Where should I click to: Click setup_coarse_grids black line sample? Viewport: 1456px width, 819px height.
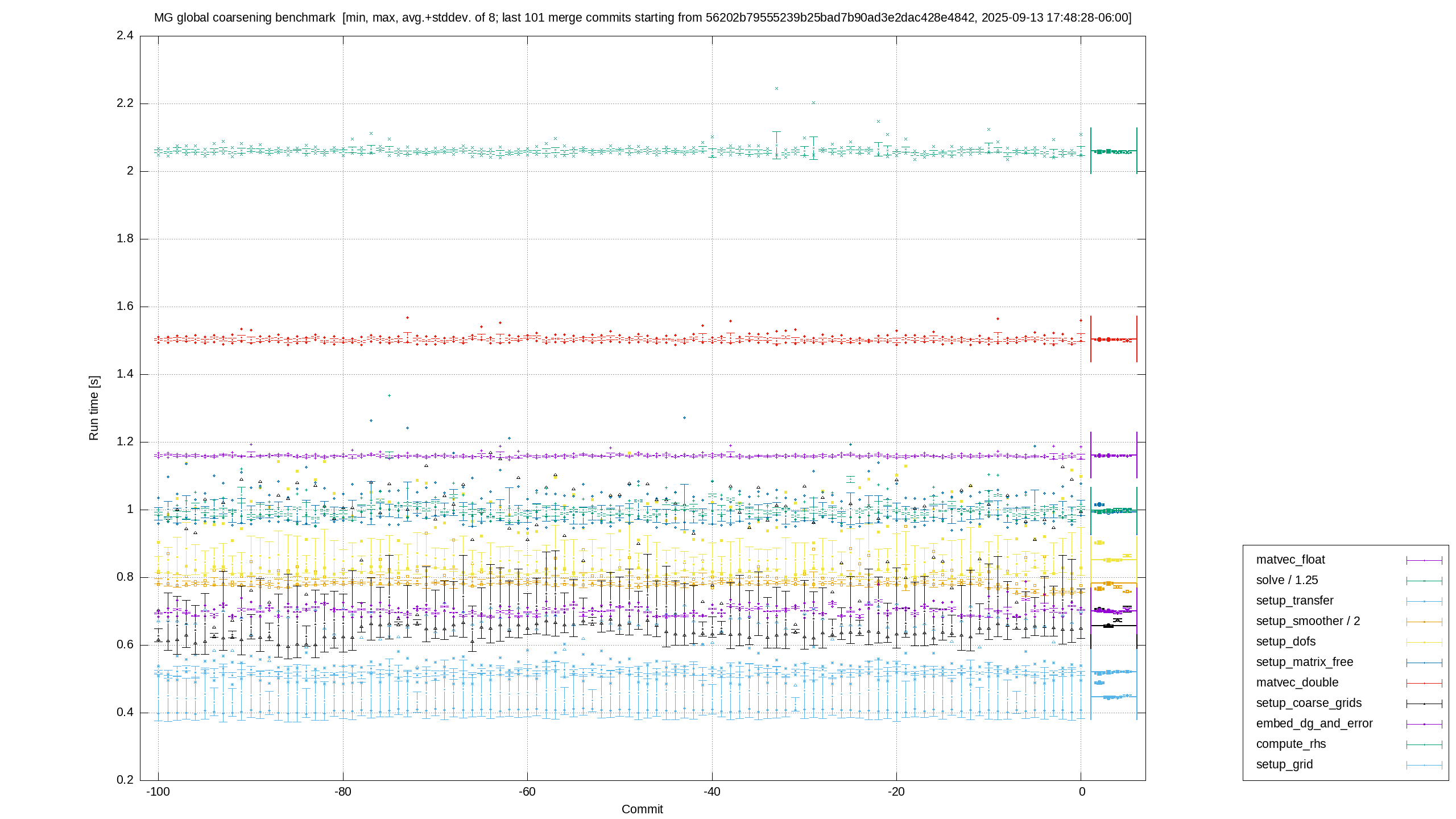(1424, 704)
